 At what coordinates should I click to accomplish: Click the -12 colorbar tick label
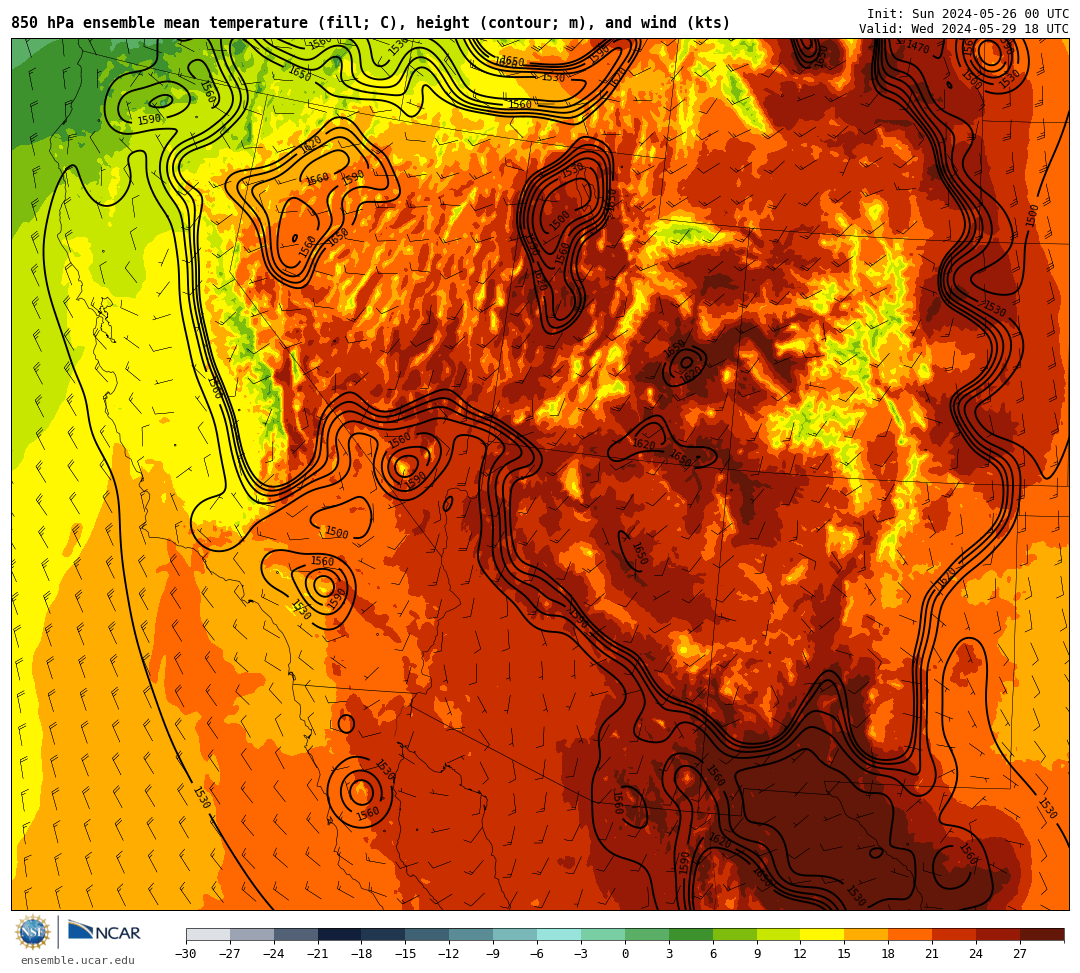coord(449,954)
